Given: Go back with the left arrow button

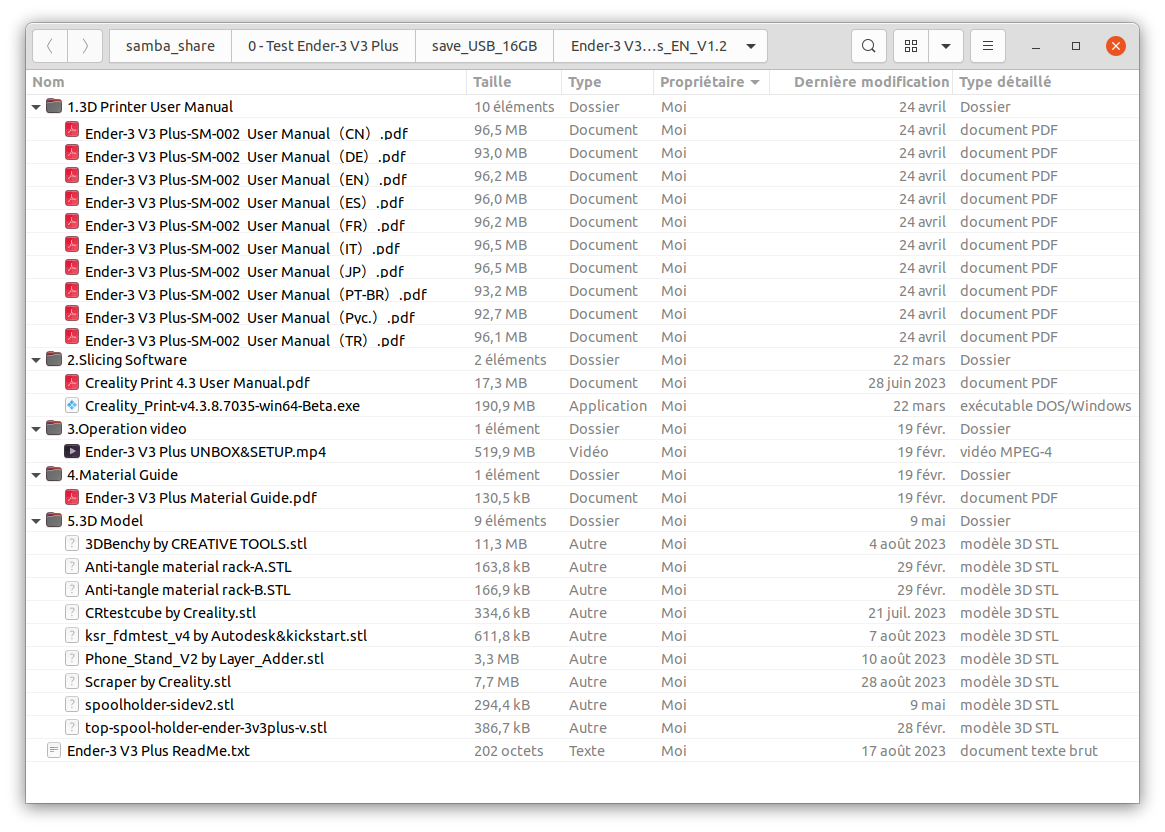Looking at the screenshot, I should (50, 46).
